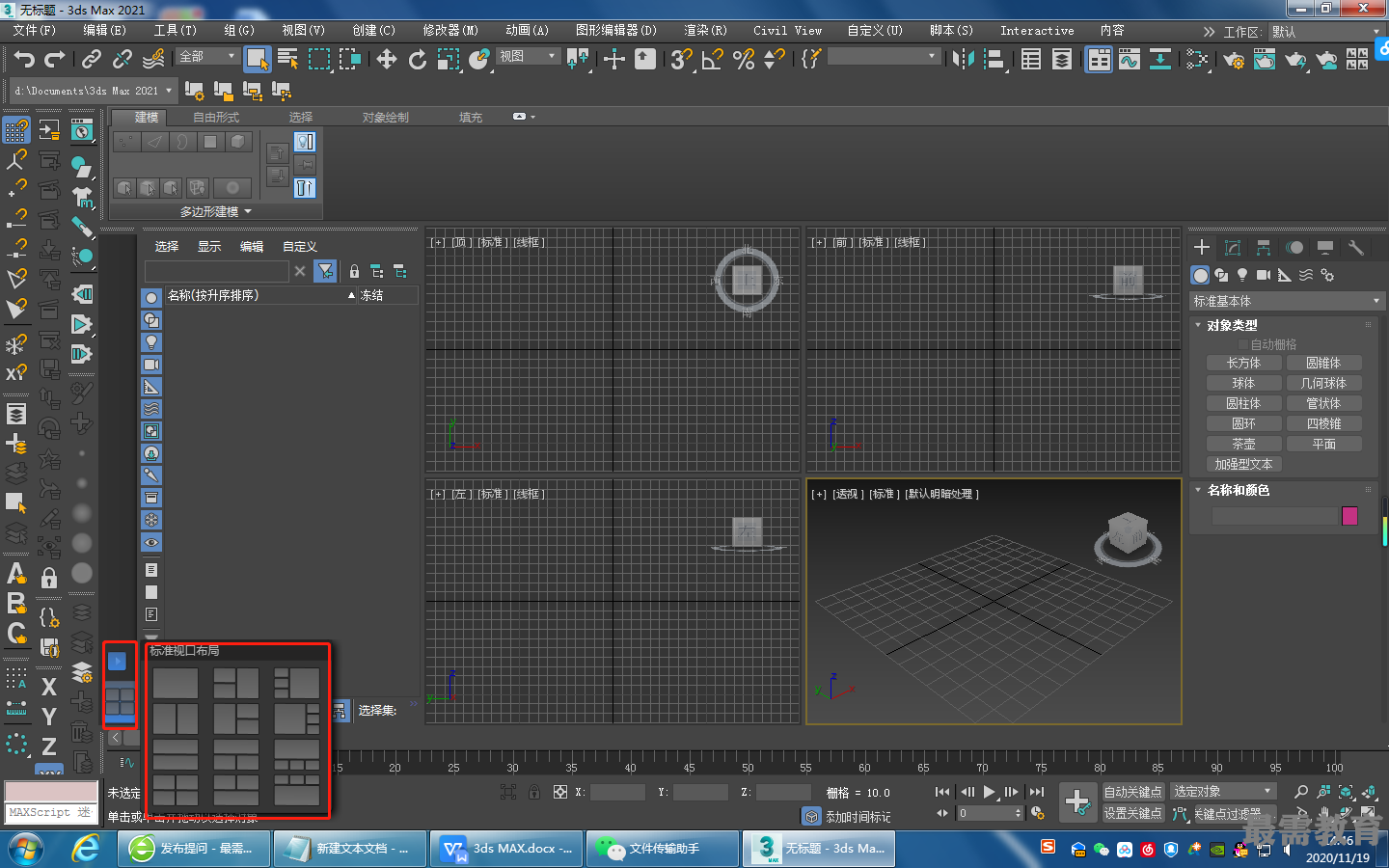Click the pink object color swatch

(x=1349, y=516)
